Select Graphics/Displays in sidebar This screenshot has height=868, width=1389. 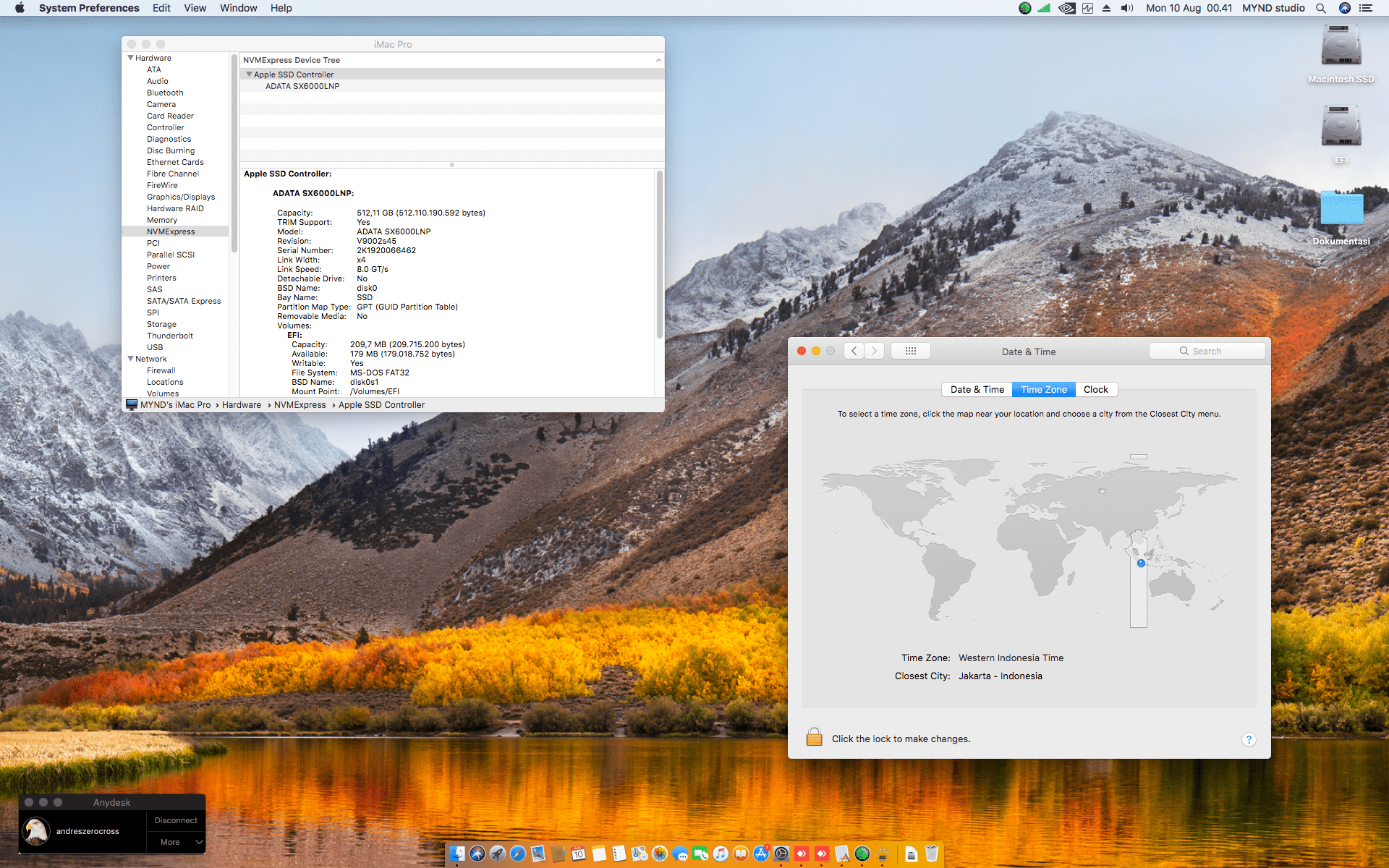(x=181, y=197)
